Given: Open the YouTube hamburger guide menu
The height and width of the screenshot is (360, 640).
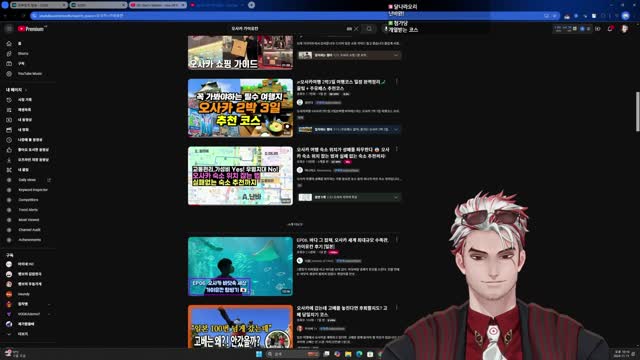Looking at the screenshot, I should point(9,29).
